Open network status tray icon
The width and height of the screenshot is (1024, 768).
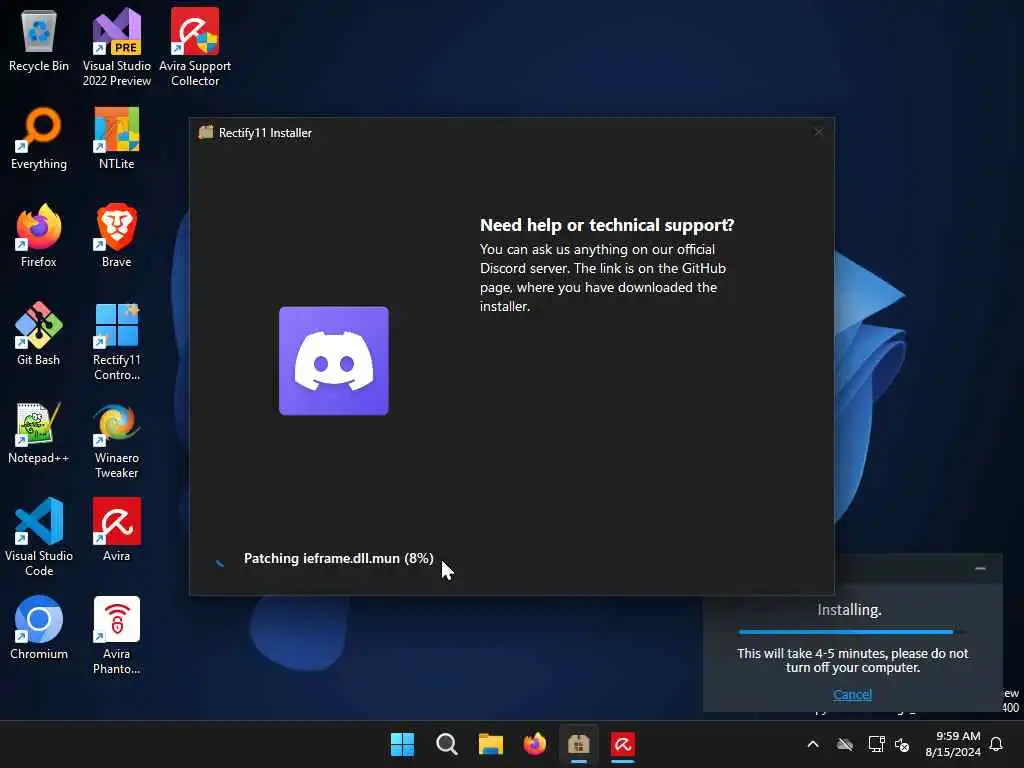(x=876, y=744)
